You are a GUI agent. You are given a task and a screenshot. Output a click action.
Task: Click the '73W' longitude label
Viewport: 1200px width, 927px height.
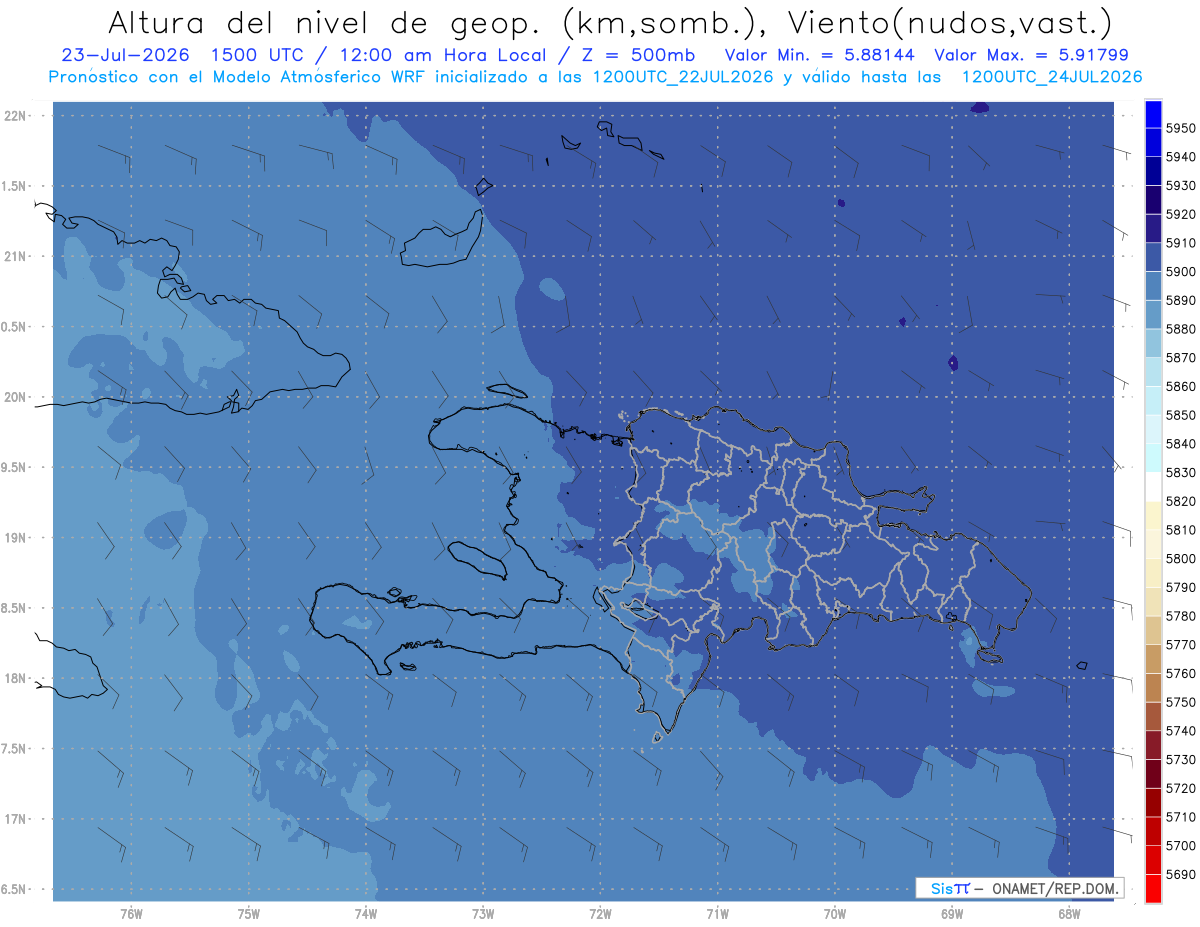click(483, 914)
